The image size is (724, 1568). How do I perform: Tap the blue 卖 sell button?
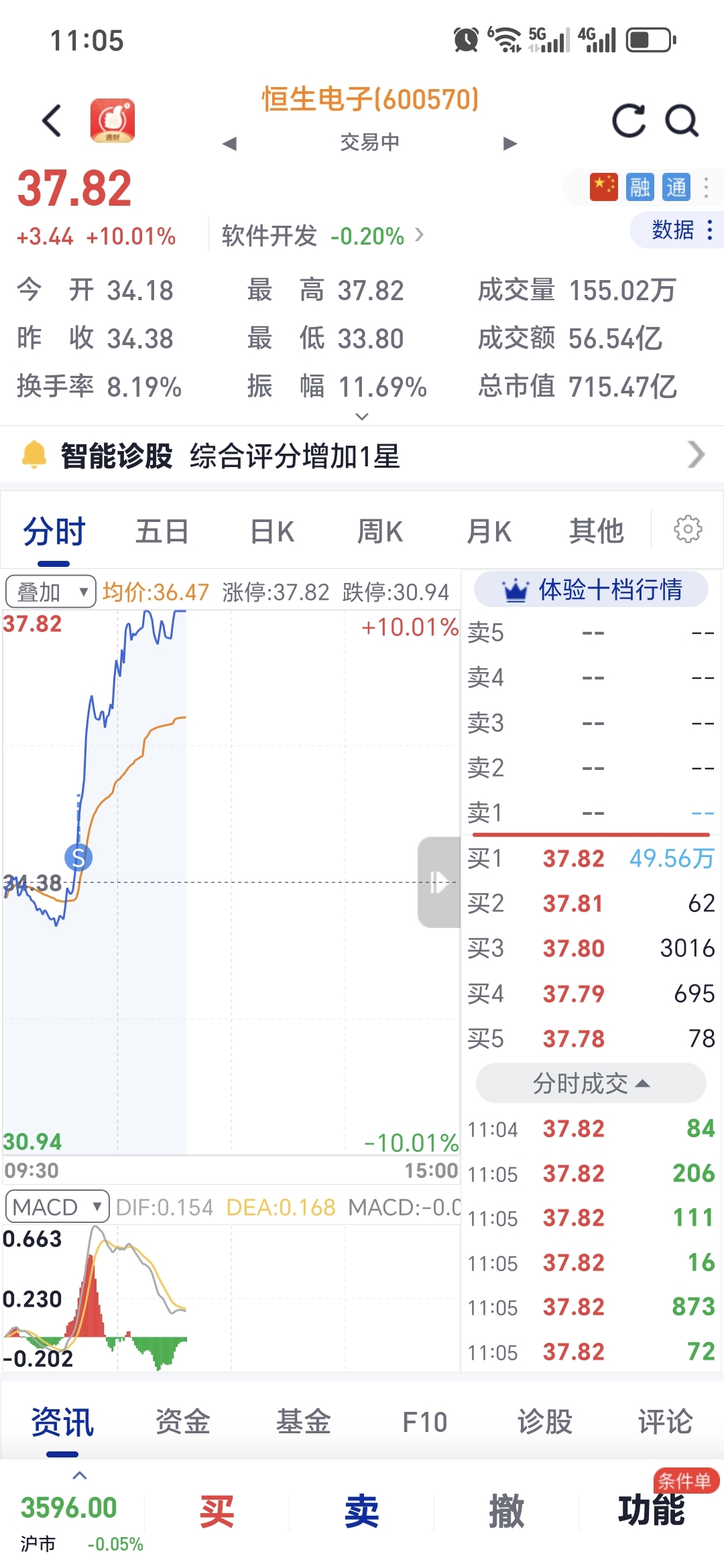tap(362, 1512)
